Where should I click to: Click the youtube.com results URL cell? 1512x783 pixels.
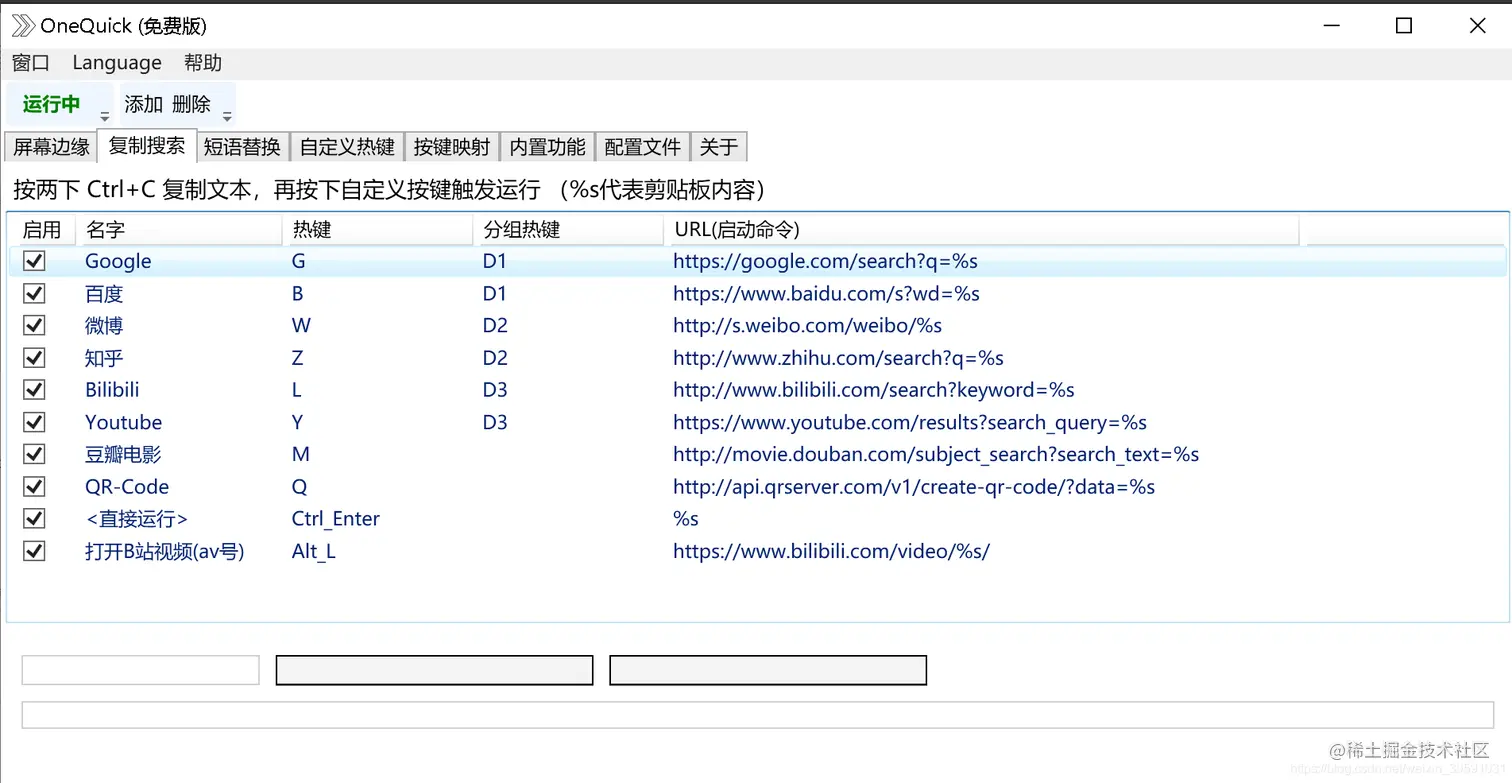coord(910,422)
